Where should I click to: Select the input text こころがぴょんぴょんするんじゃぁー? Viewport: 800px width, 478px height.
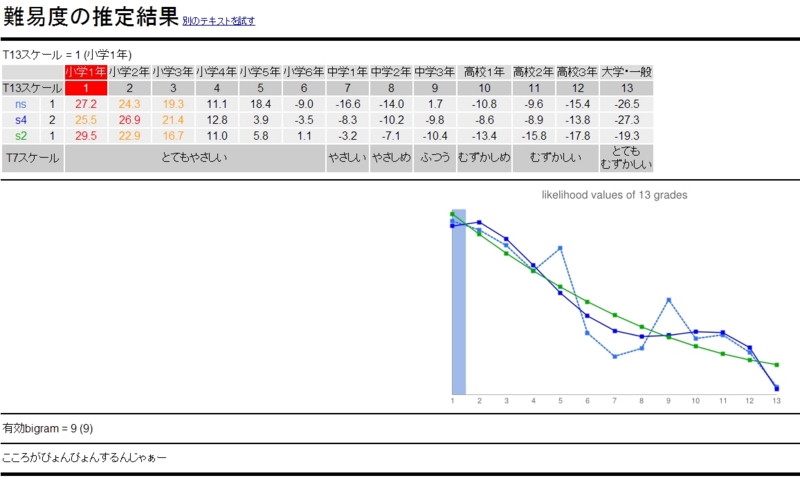pos(85,458)
